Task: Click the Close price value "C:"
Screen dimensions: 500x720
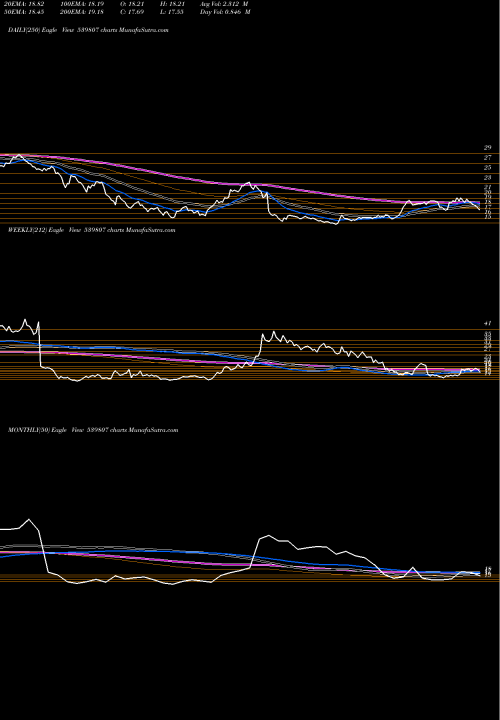Action: tap(132, 11)
